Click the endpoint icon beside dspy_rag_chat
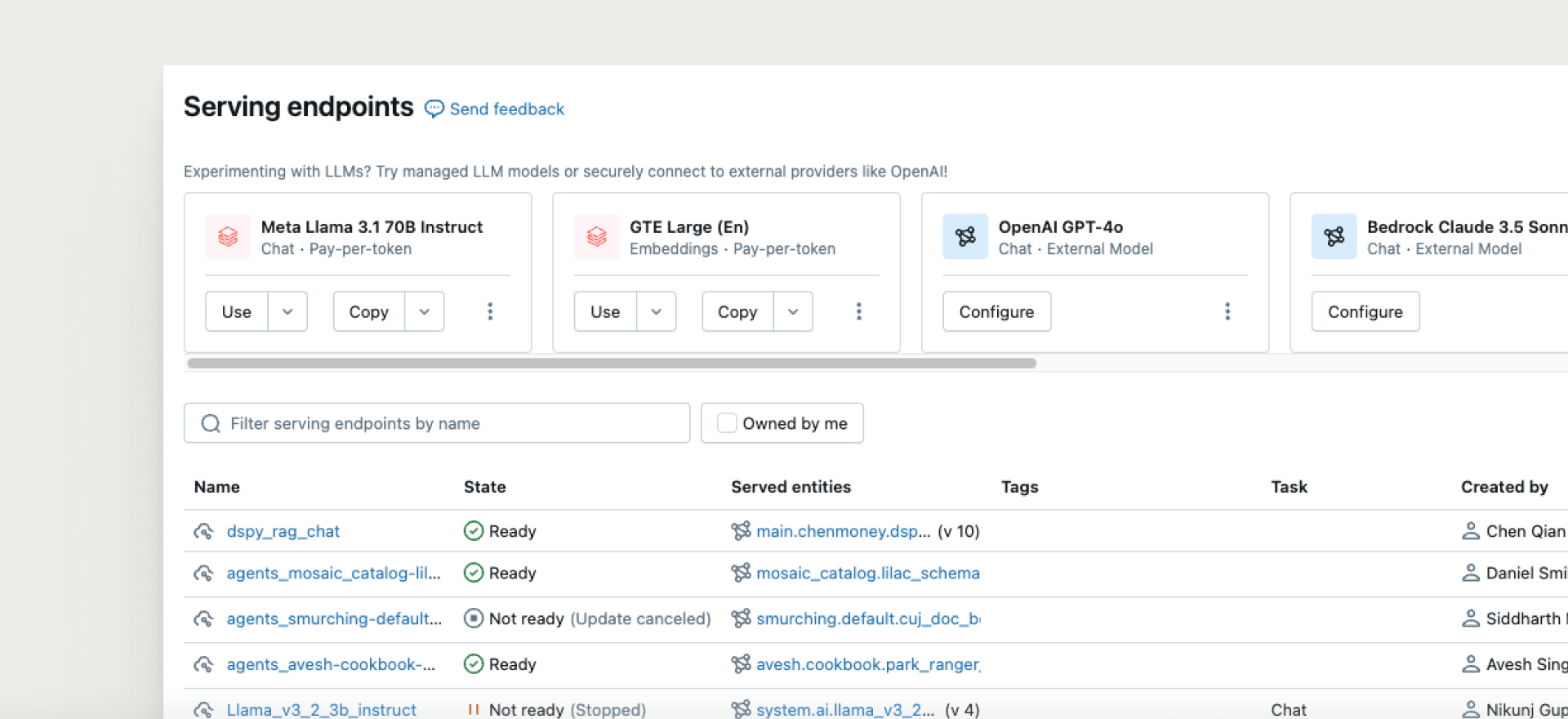1568x719 pixels. tap(203, 532)
